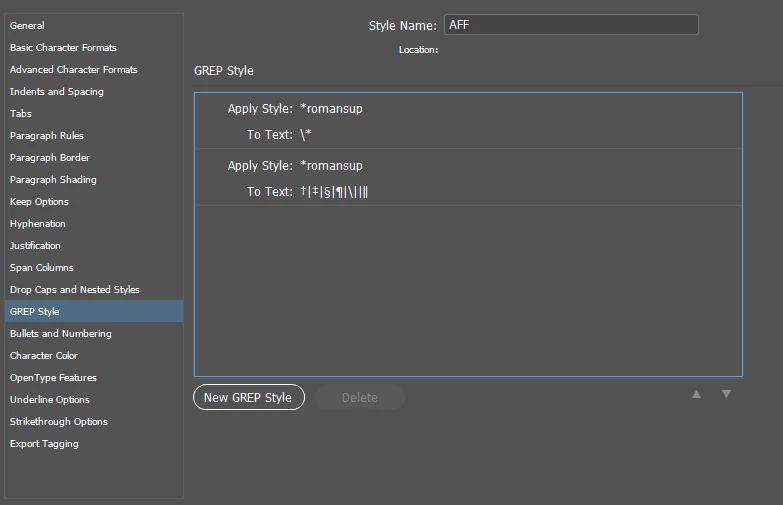Open Underline Options section
783x505 pixels.
click(x=94, y=399)
